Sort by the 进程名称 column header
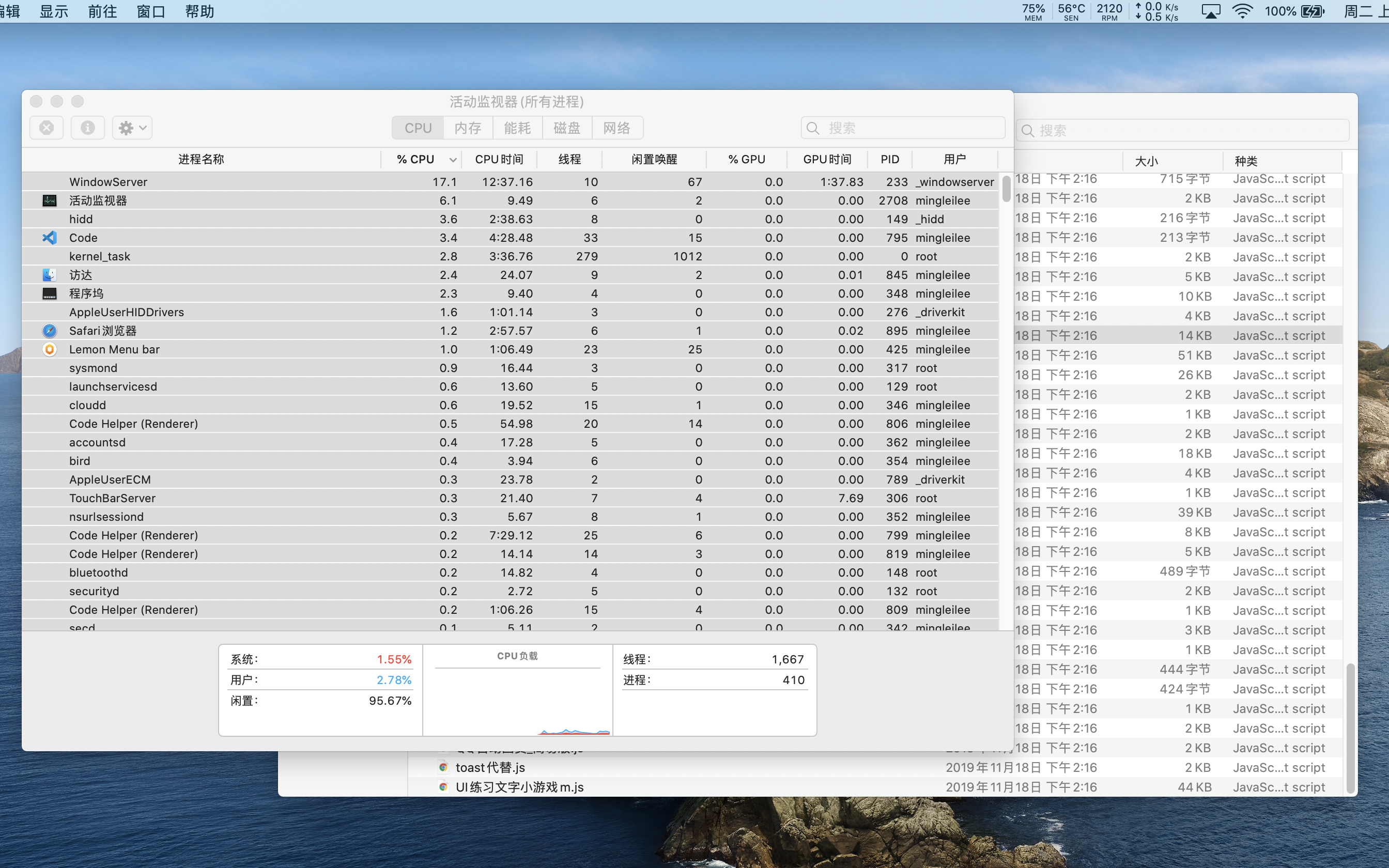The height and width of the screenshot is (868, 1389). point(201,159)
